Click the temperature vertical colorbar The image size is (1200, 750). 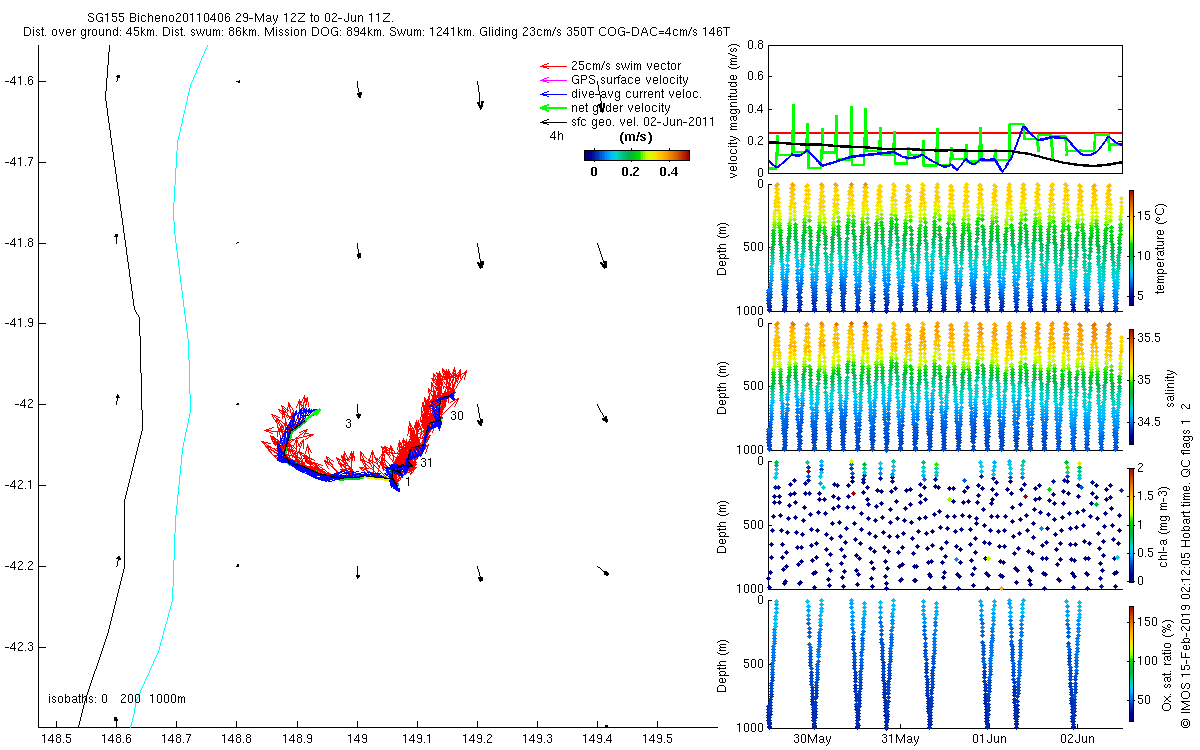tap(1131, 246)
